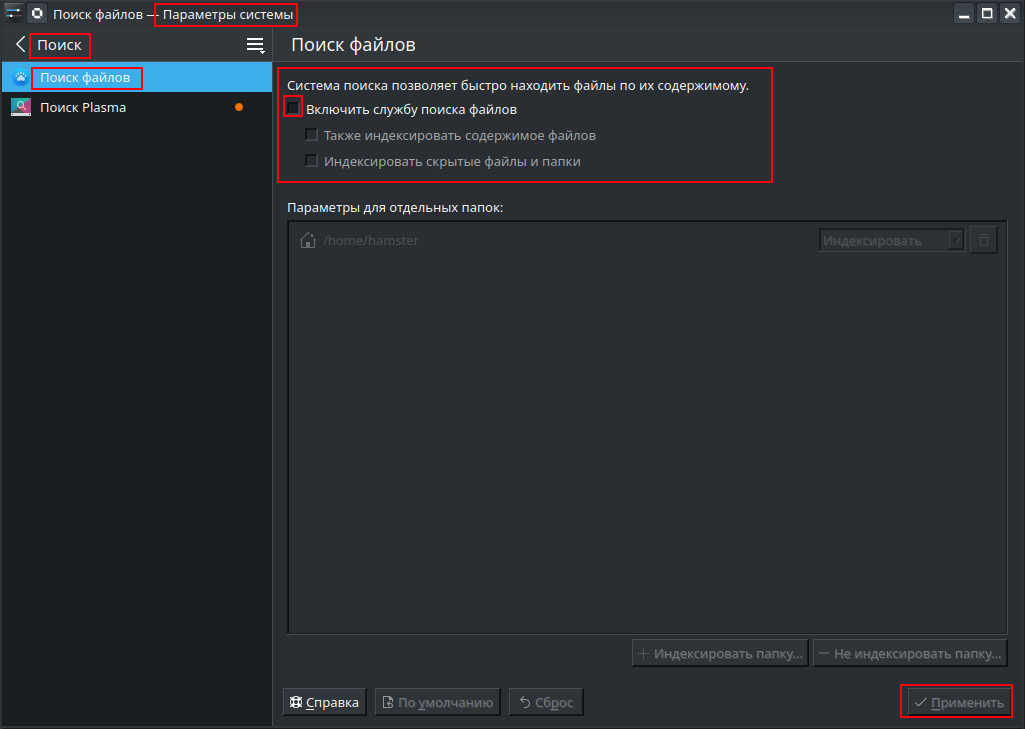1025x729 pixels.
Task: Select Поиск Plasma in sidebar
Action: pyautogui.click(x=83, y=107)
